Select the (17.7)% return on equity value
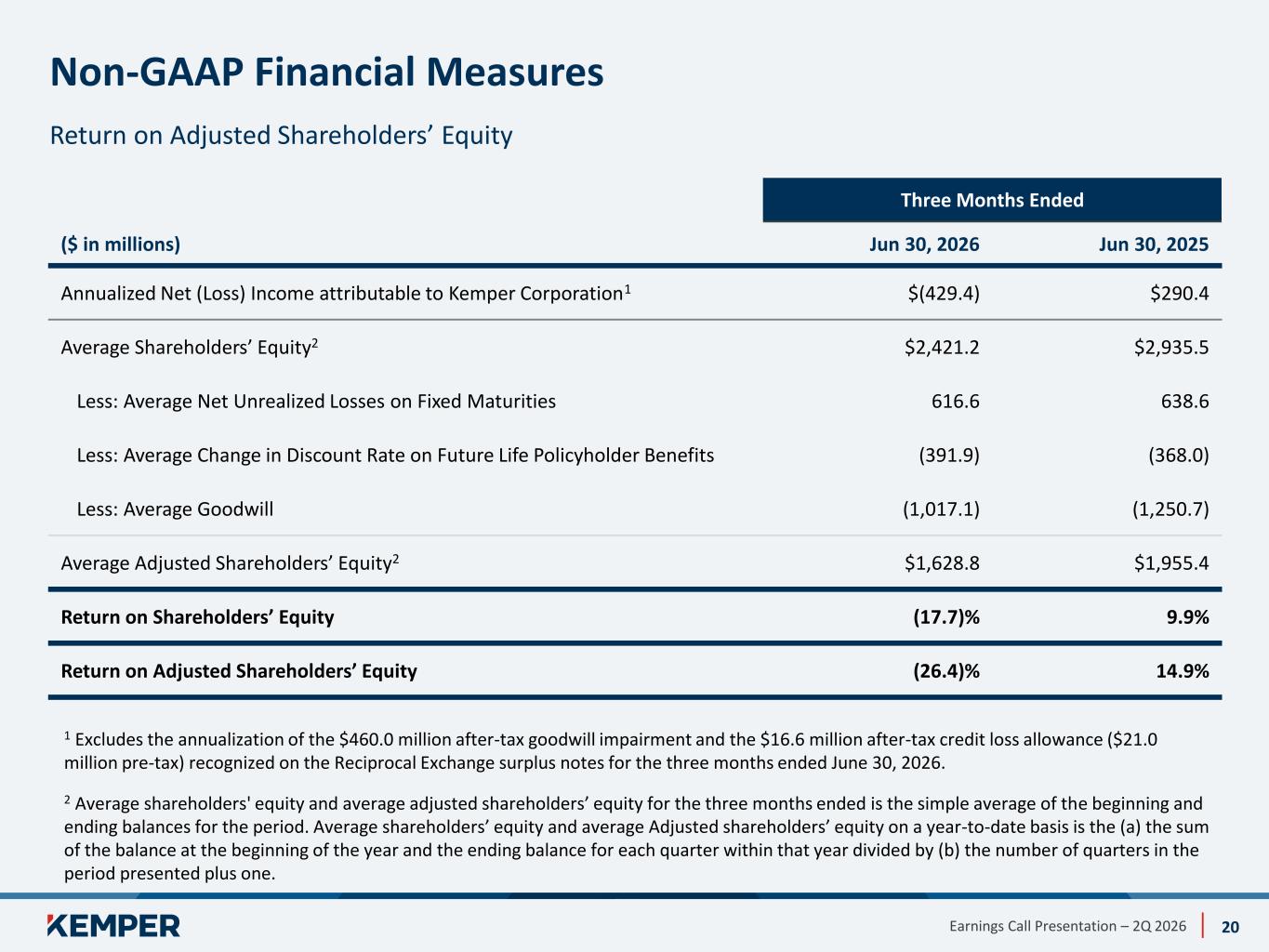The image size is (1269, 952). [x=946, y=617]
